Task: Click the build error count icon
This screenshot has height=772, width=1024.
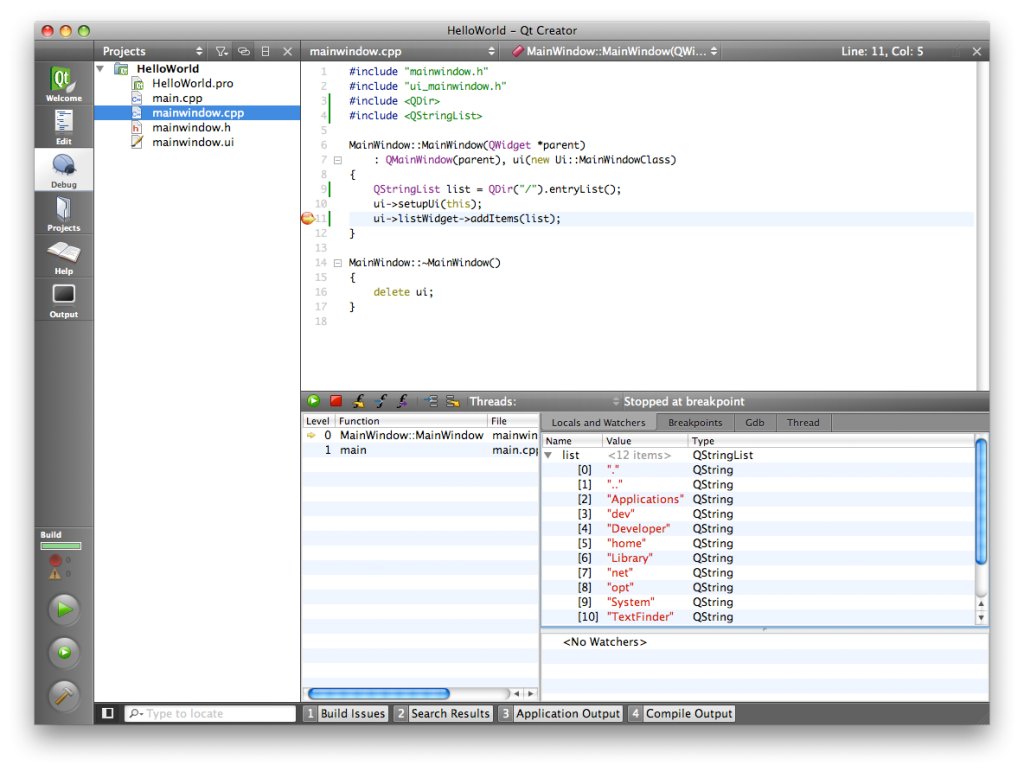Action: pos(56,560)
